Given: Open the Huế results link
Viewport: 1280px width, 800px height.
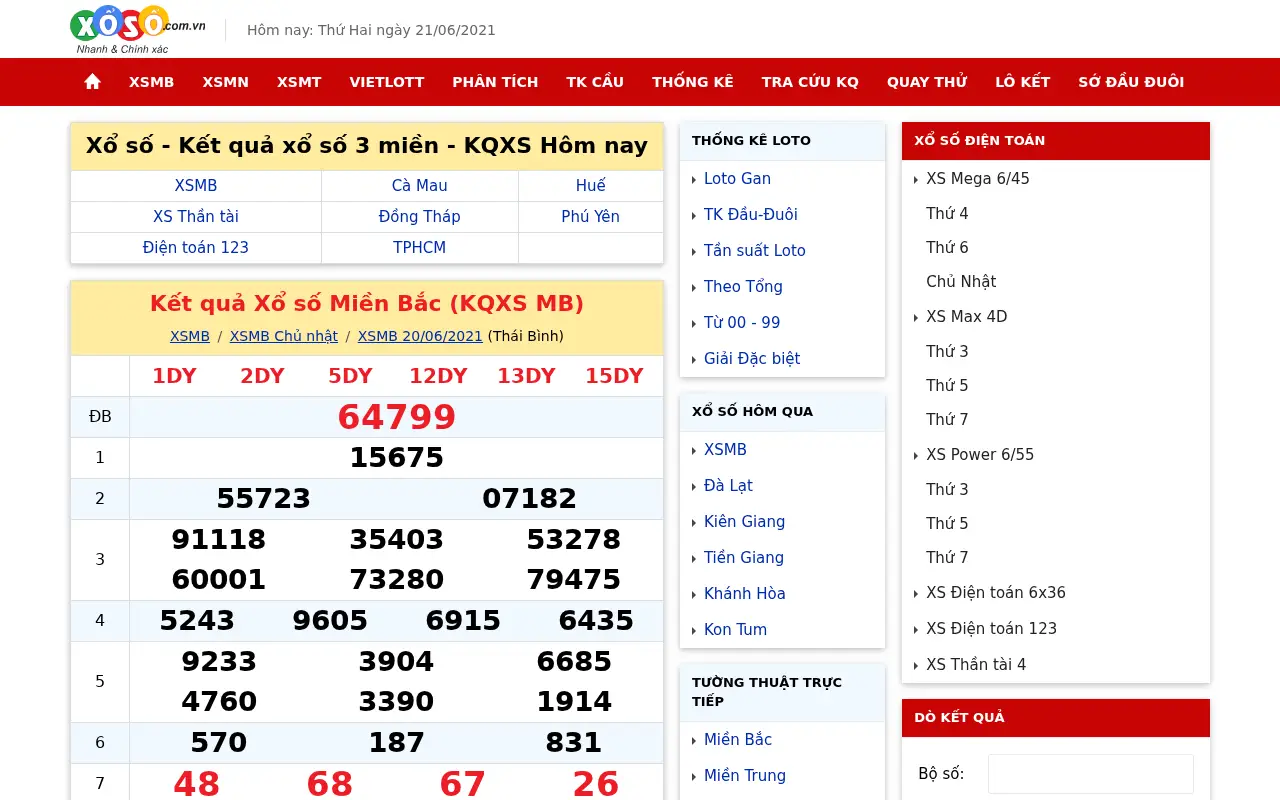Looking at the screenshot, I should [591, 185].
